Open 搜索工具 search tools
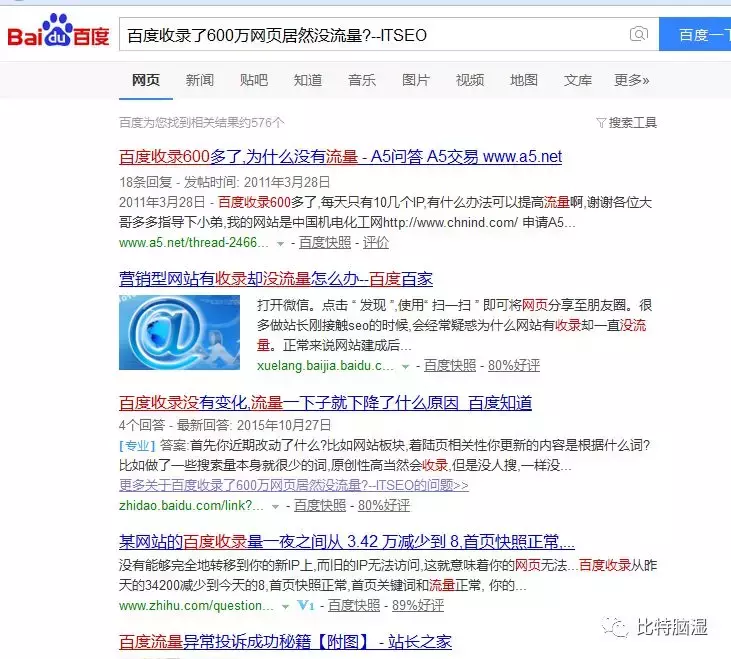This screenshot has width=731, height=659. click(633, 123)
